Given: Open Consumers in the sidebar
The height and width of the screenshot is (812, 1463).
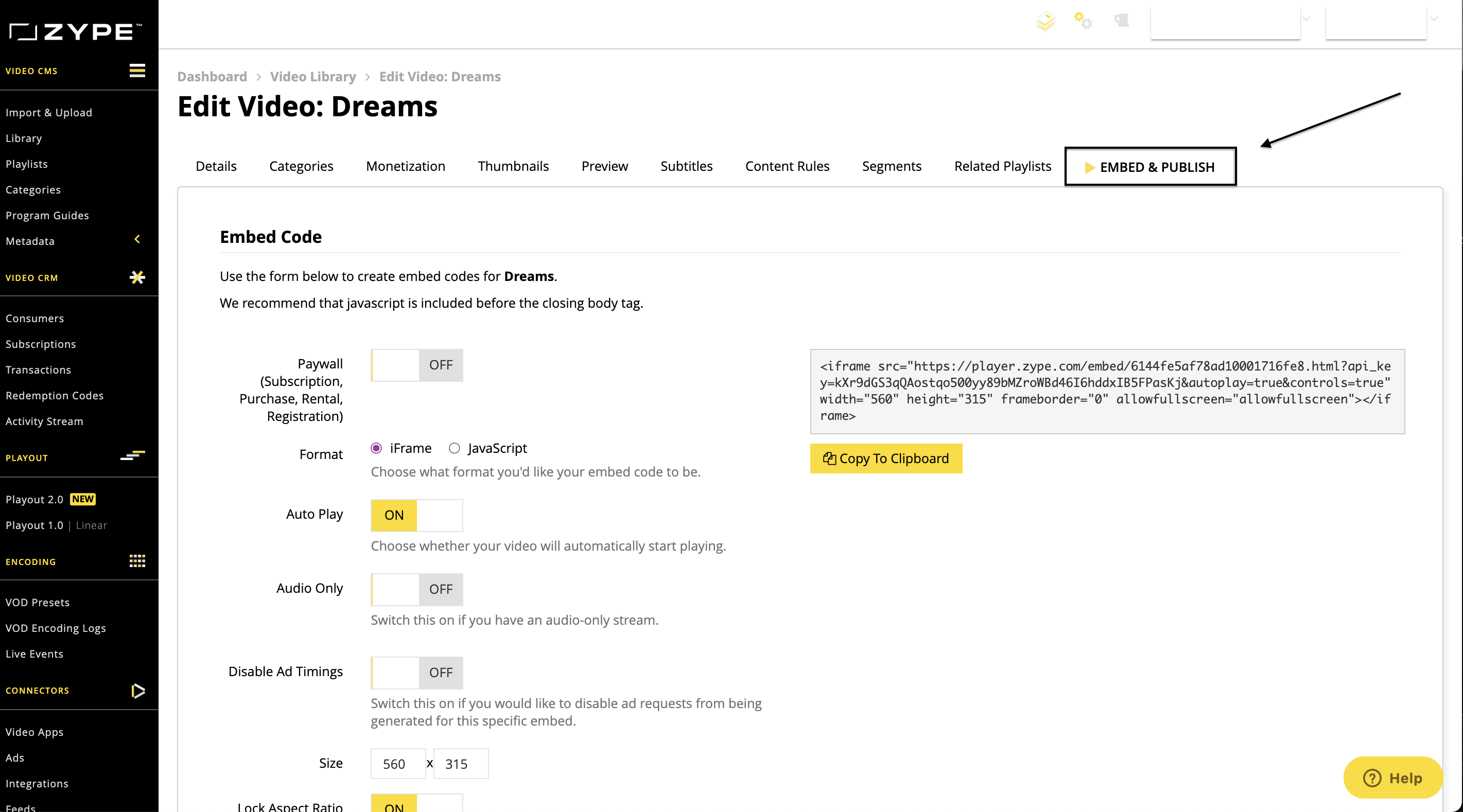Looking at the screenshot, I should (x=34, y=319).
